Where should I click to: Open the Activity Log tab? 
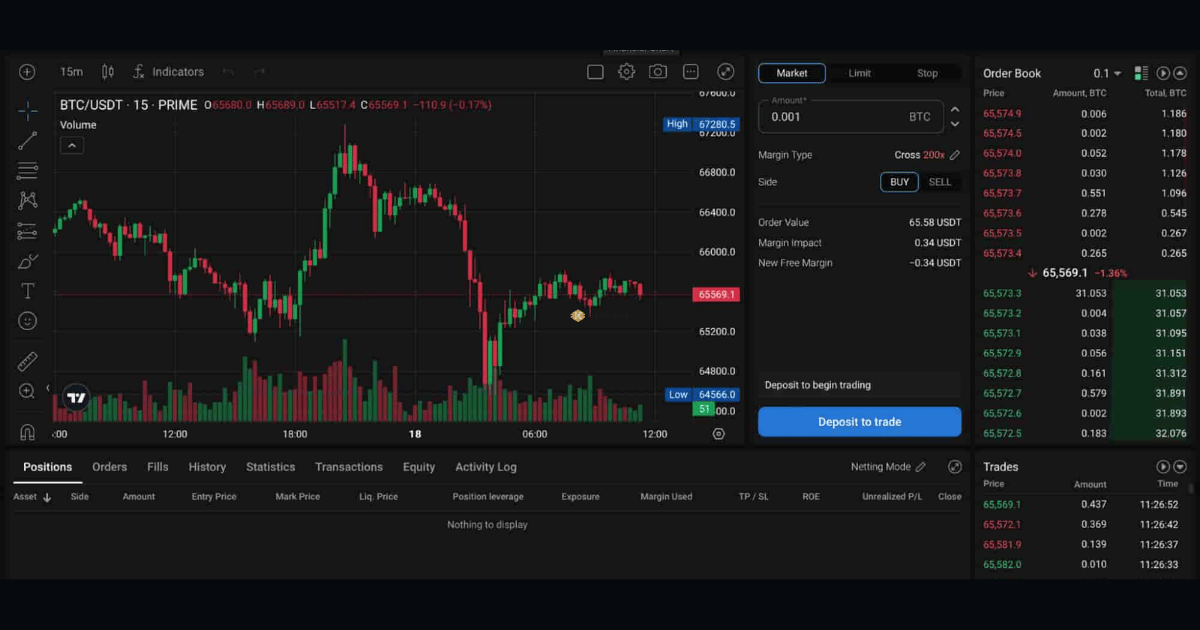(486, 467)
